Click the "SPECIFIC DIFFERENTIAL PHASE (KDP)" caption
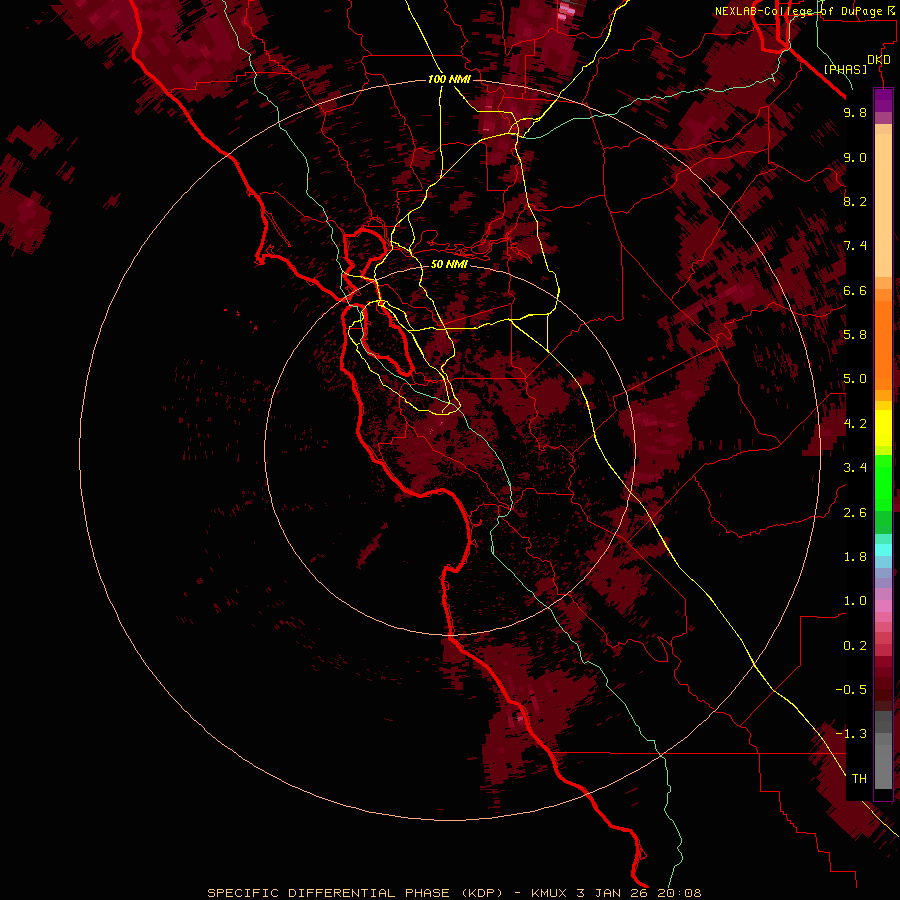 (x=355, y=893)
